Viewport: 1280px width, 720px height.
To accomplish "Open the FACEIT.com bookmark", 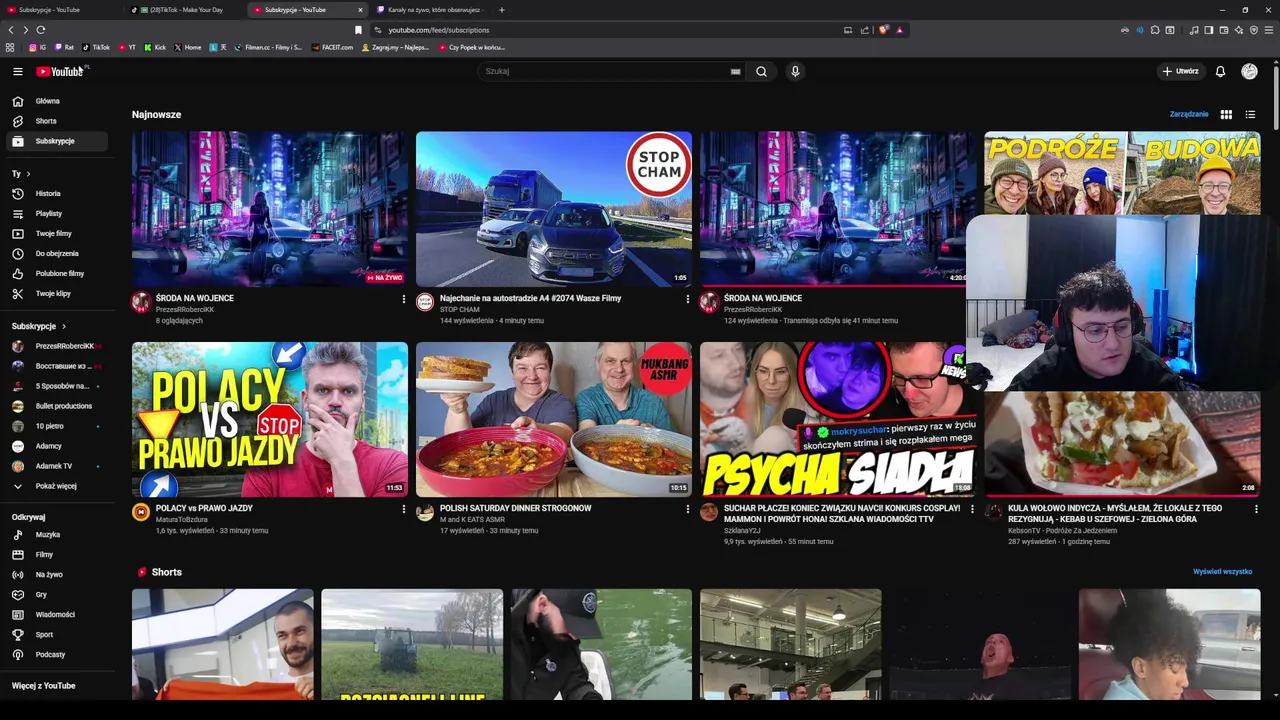I will coord(332,47).
